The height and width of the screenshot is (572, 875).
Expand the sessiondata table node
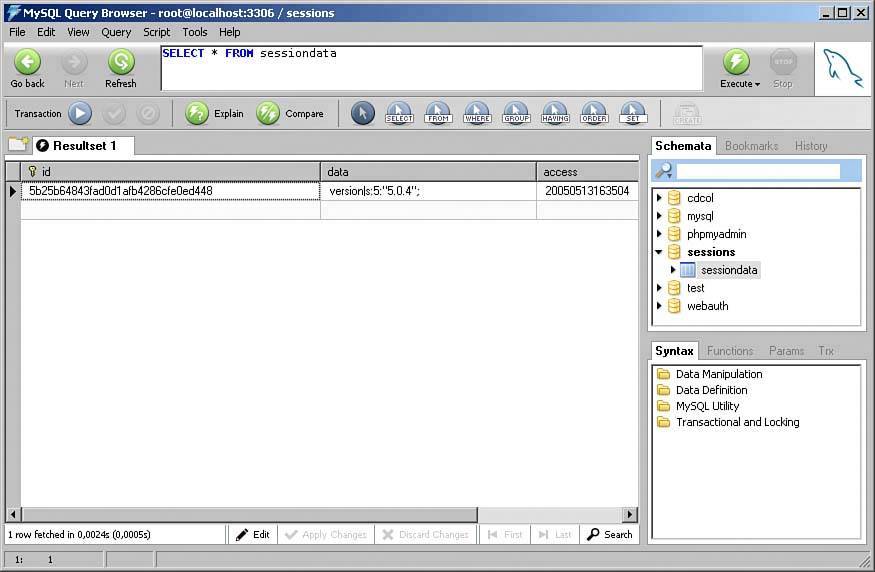(673, 270)
